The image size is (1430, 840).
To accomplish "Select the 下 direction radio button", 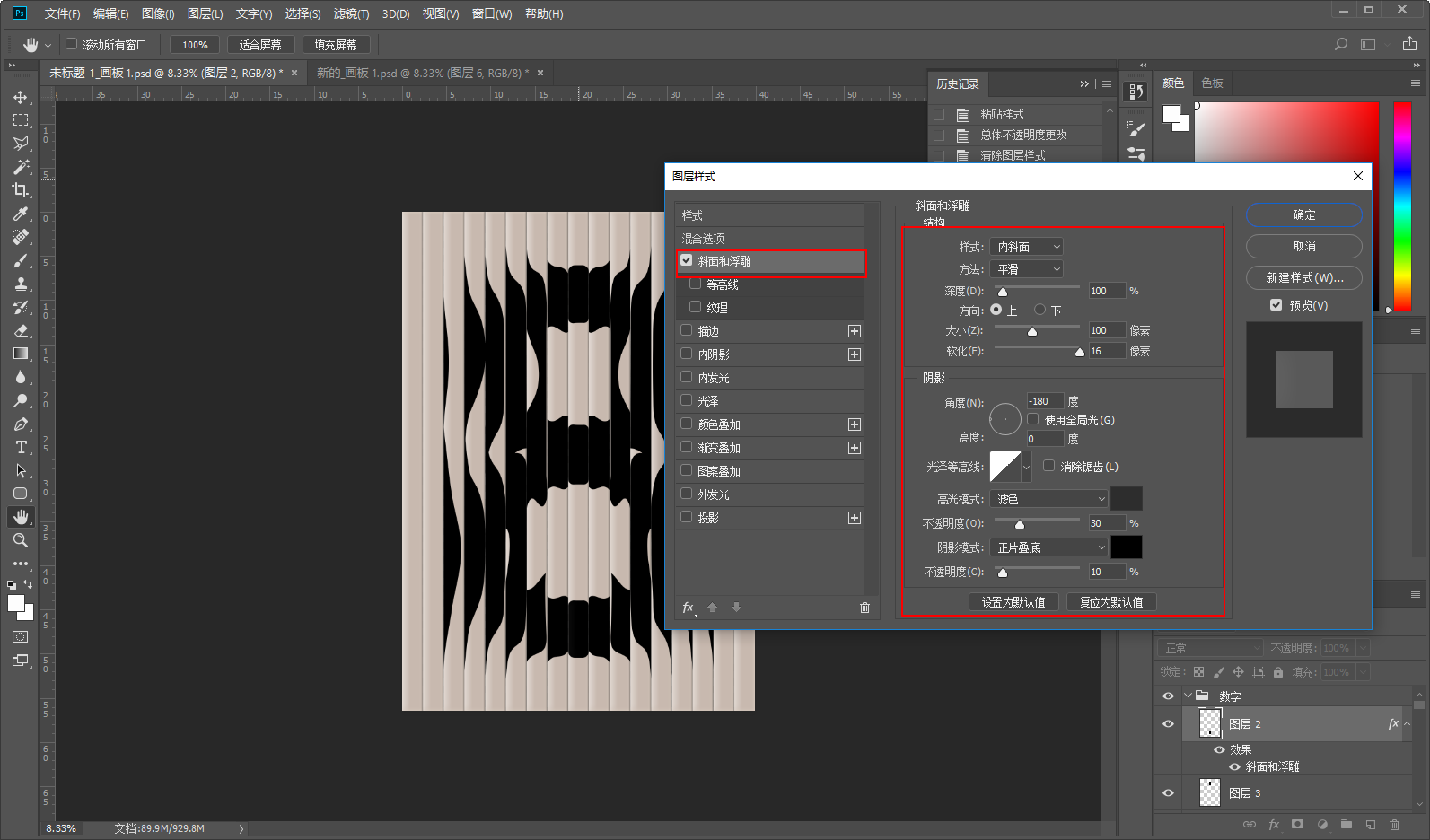I will pos(1040,310).
